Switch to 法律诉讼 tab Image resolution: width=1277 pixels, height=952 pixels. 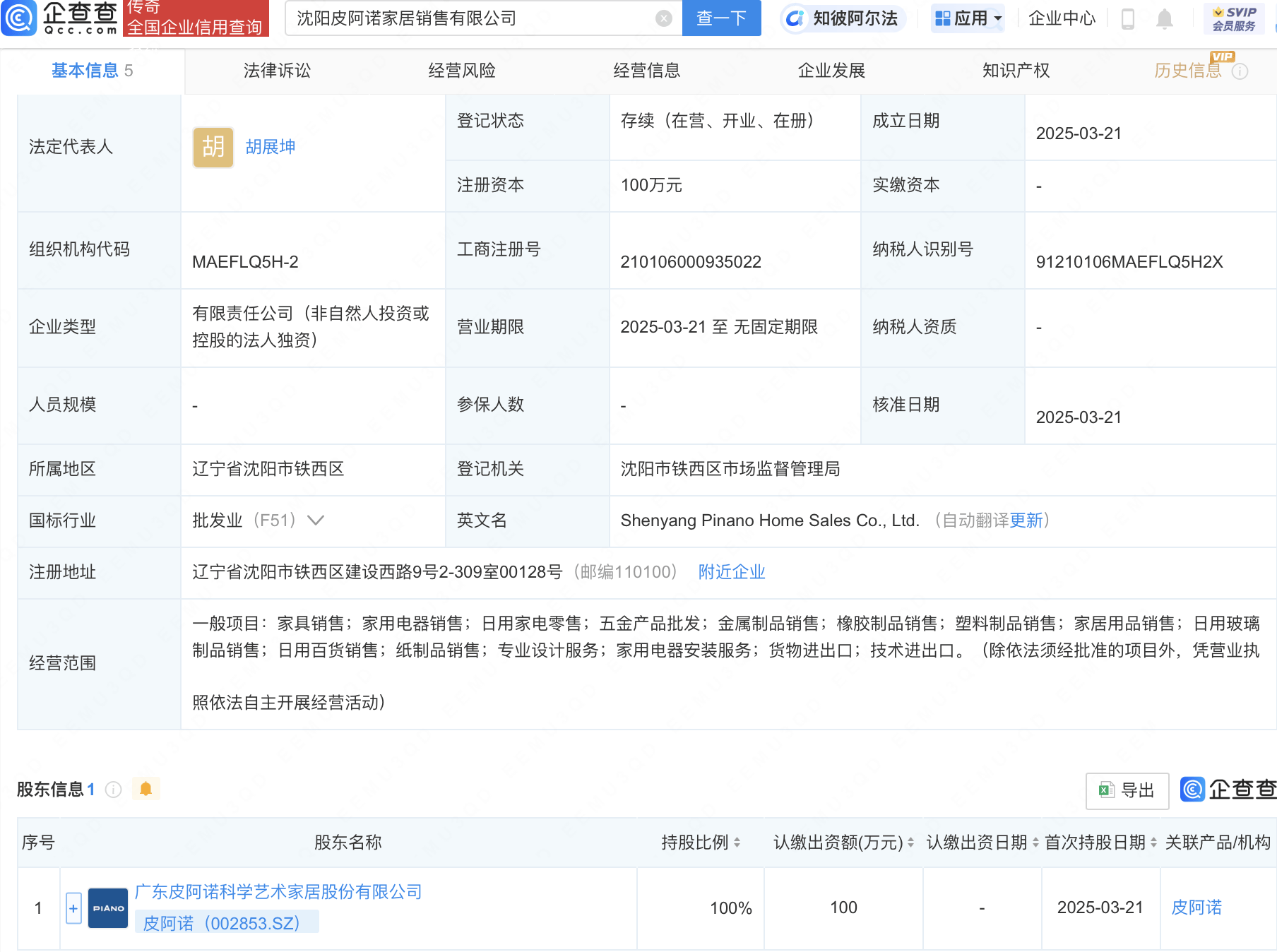point(277,71)
